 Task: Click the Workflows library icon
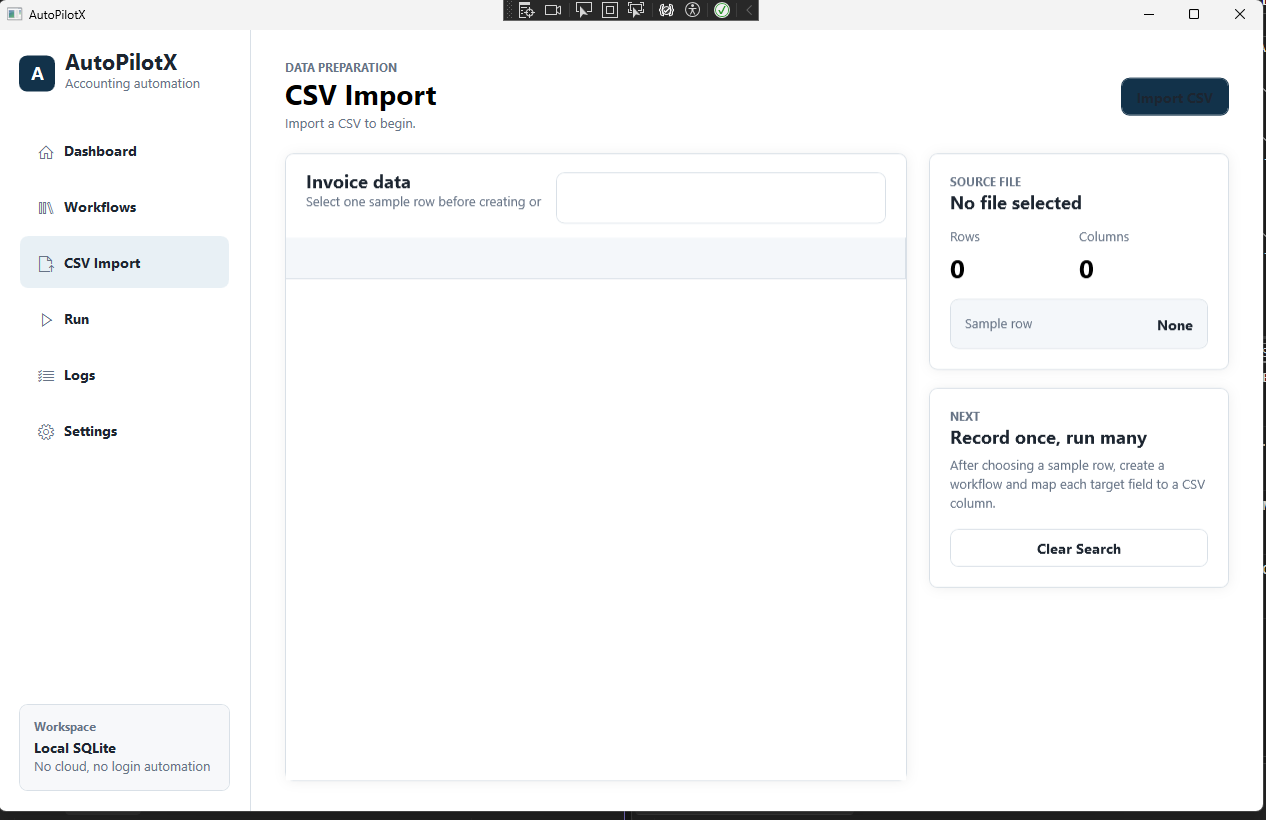46,208
